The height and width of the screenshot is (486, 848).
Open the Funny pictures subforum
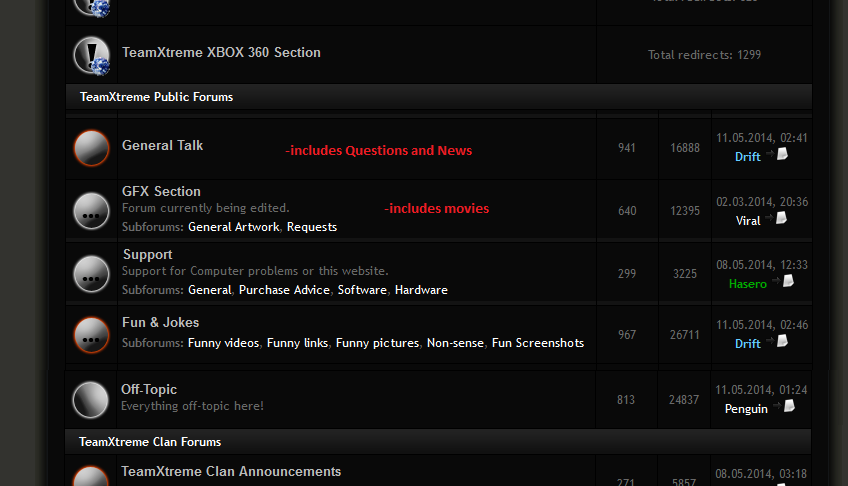(377, 343)
